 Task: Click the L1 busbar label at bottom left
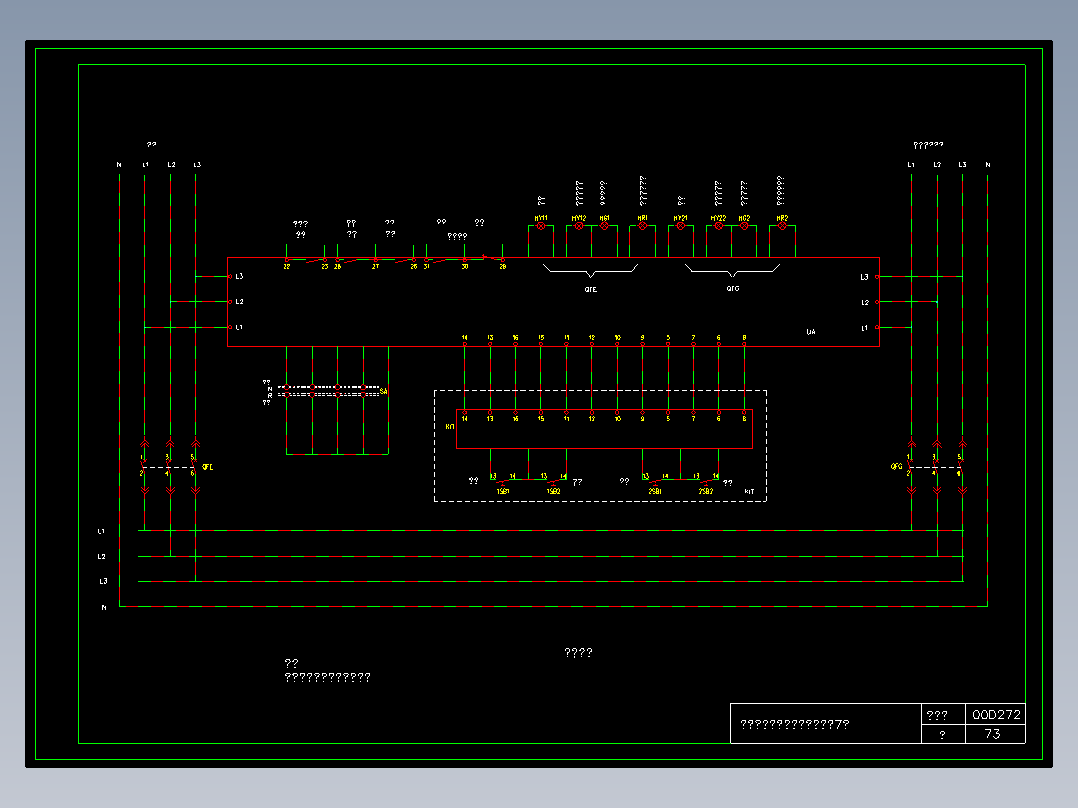tap(101, 532)
